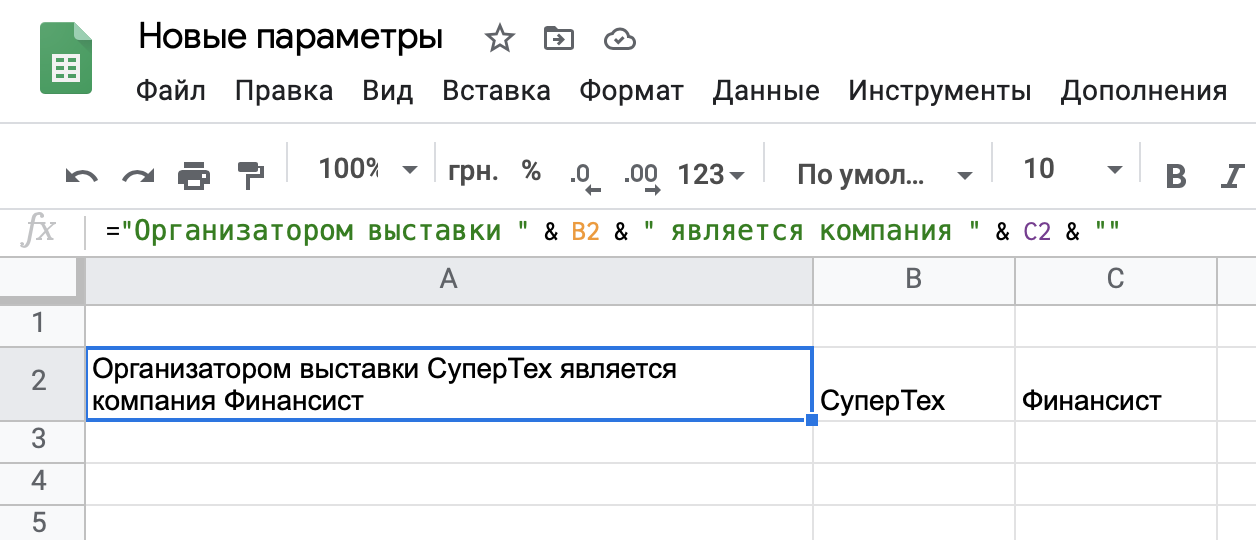Select cell containing Организатором выставки СуперТех
The height and width of the screenshot is (540, 1256).
449,384
